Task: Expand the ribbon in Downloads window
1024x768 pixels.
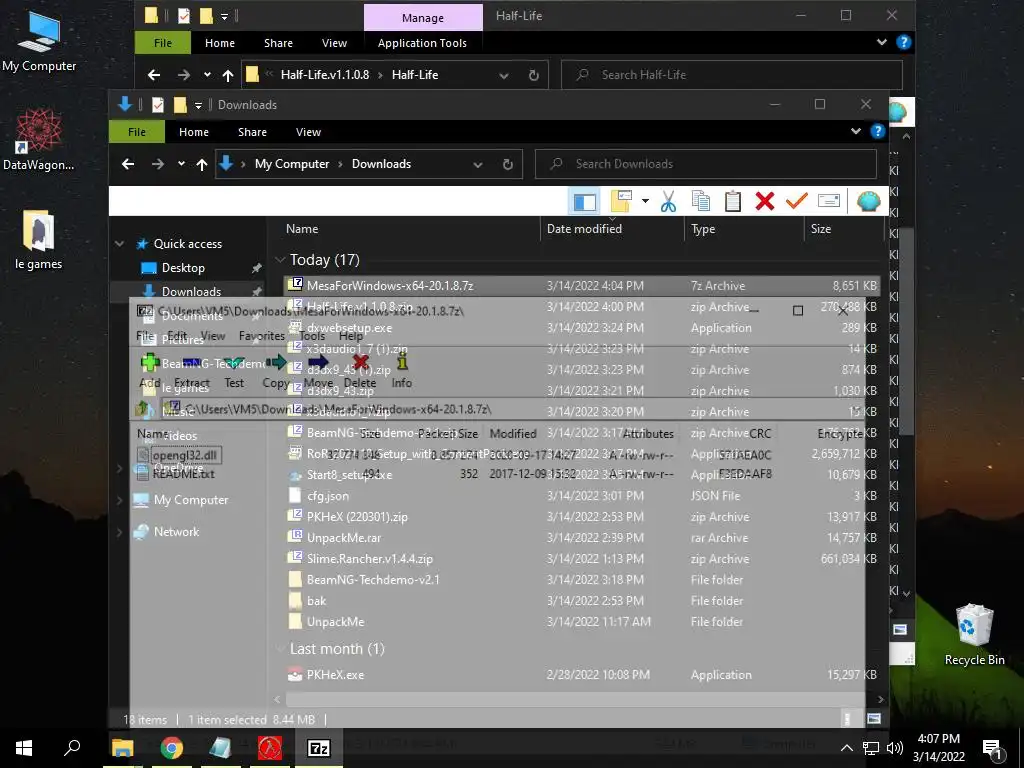Action: tap(856, 131)
